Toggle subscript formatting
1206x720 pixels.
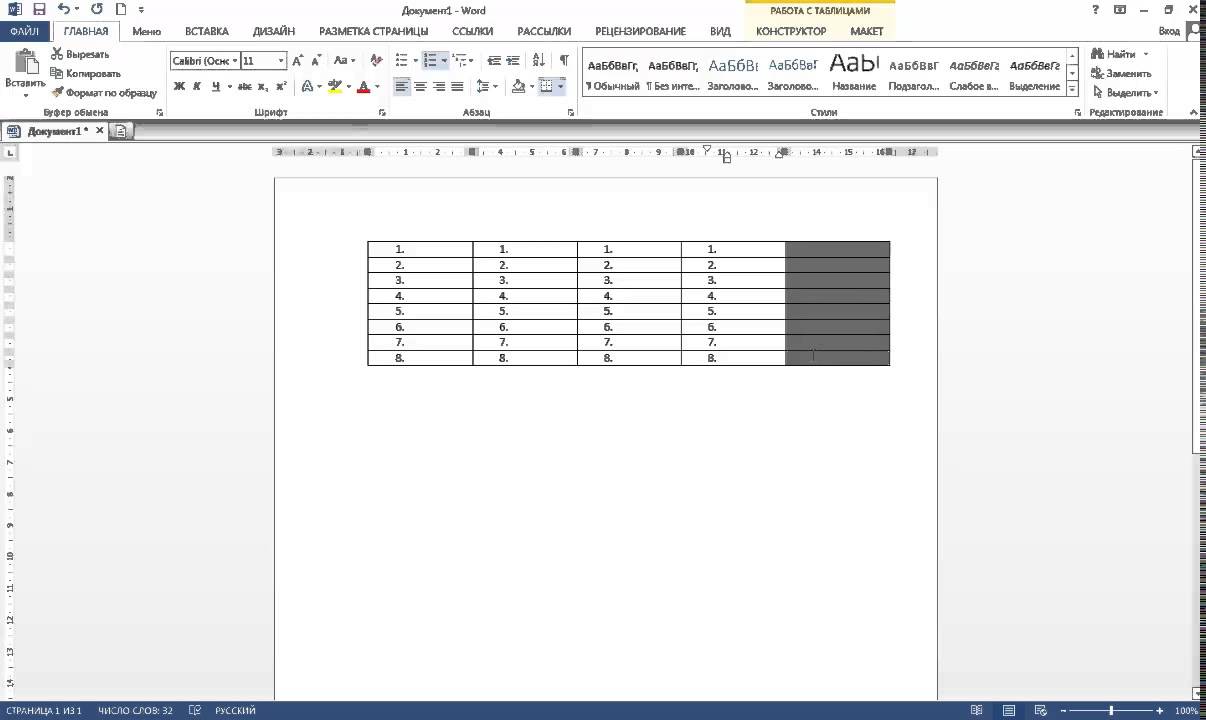264,87
